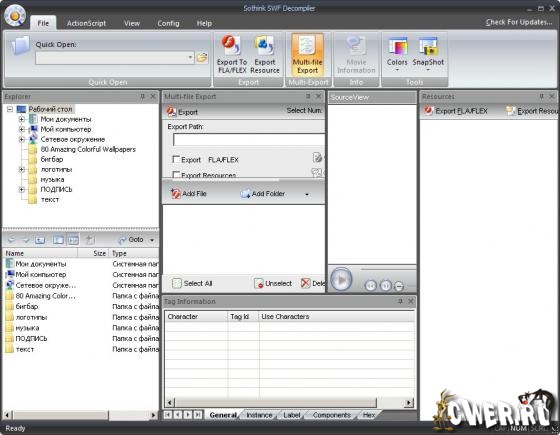Switch to the Components tab
The width and height of the screenshot is (560, 435).
332,415
